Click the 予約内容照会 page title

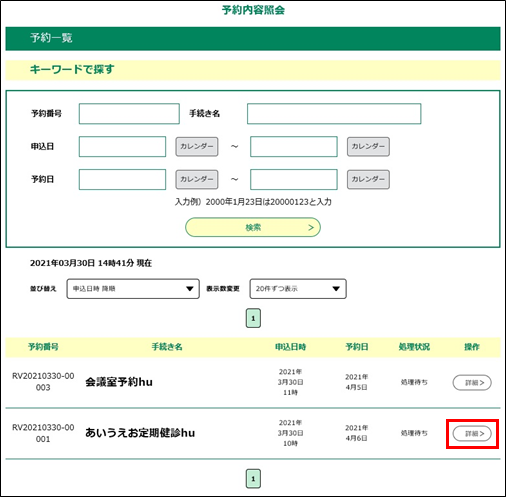253,10
